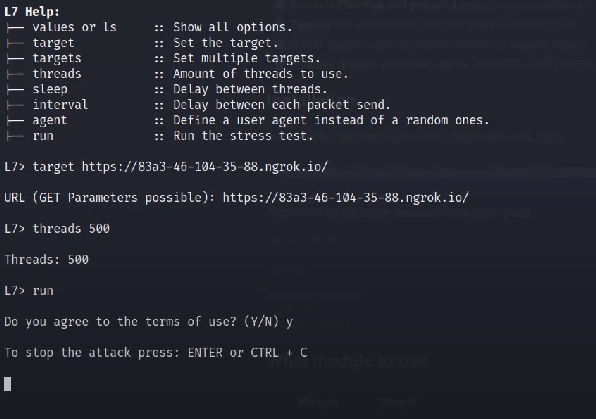Select the 'interval' help entry
Image resolution: width=596 pixels, height=419 pixels.
(x=60, y=105)
